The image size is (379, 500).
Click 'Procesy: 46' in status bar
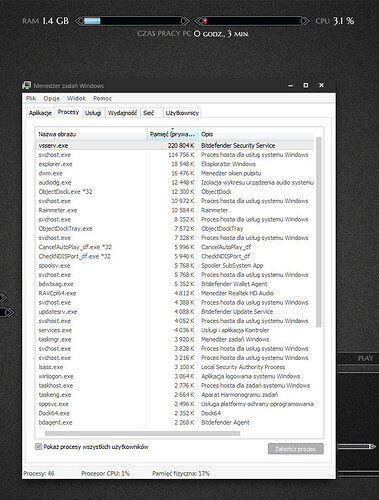pyautogui.click(x=39, y=473)
